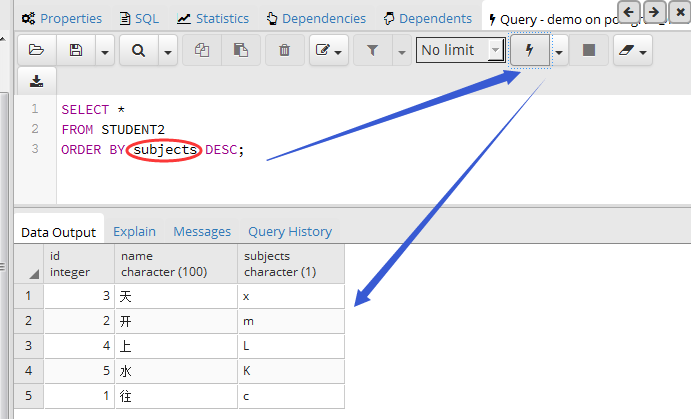Click the subjects cell 'm'
691x419 pixels.
(x=291, y=321)
